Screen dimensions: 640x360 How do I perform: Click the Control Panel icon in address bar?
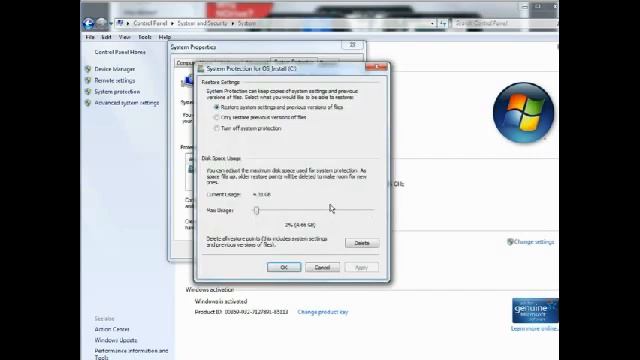coord(120,23)
